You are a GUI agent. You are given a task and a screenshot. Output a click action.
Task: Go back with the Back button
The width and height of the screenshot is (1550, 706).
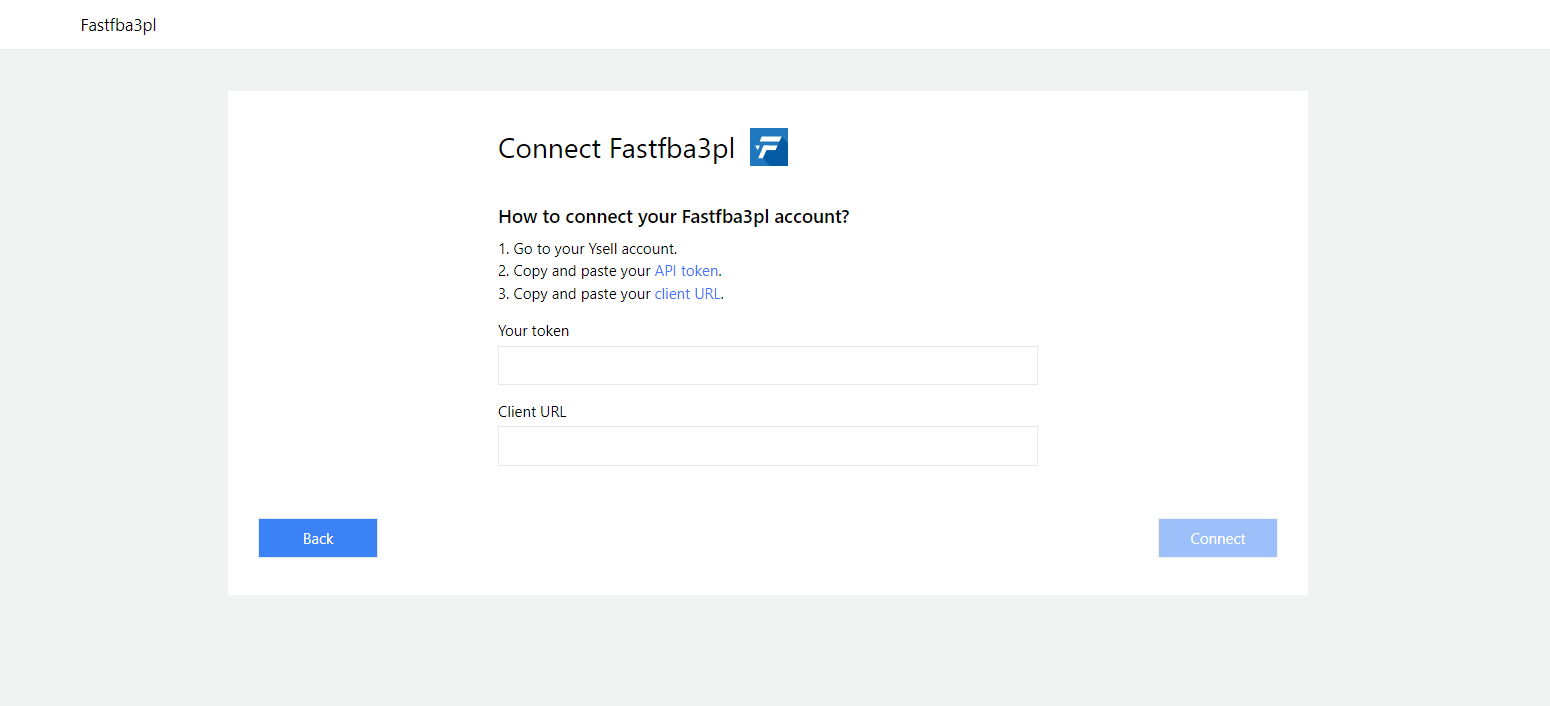pos(318,538)
